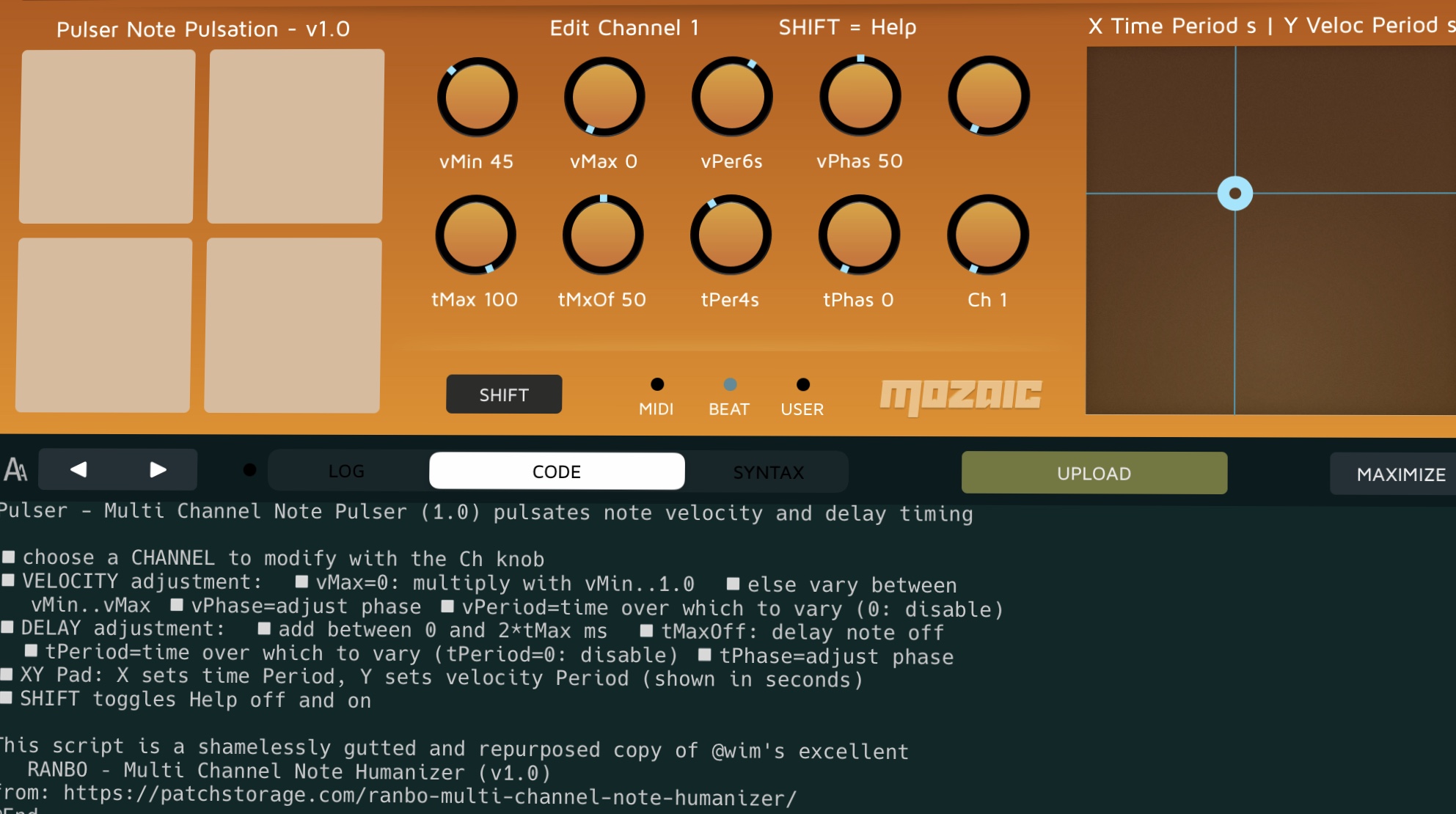This screenshot has width=1456, height=814.
Task: Switch to the CODE tab
Action: click(x=557, y=472)
